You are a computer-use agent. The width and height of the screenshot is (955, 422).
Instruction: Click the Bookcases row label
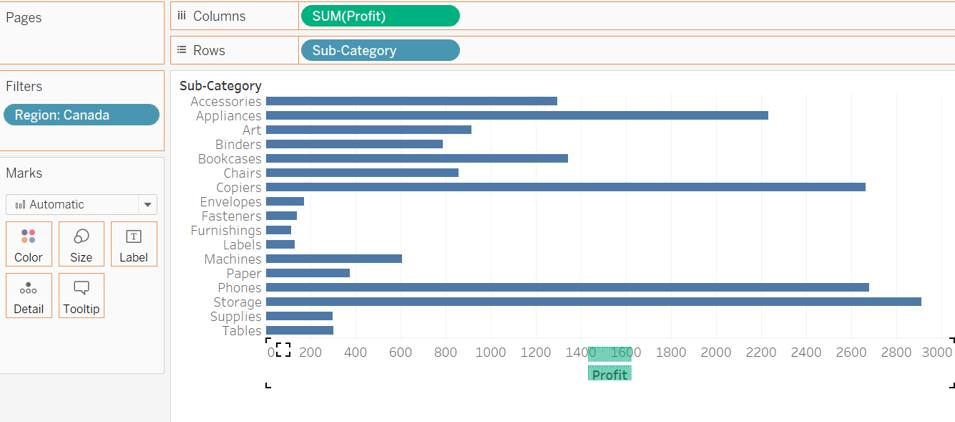229,159
